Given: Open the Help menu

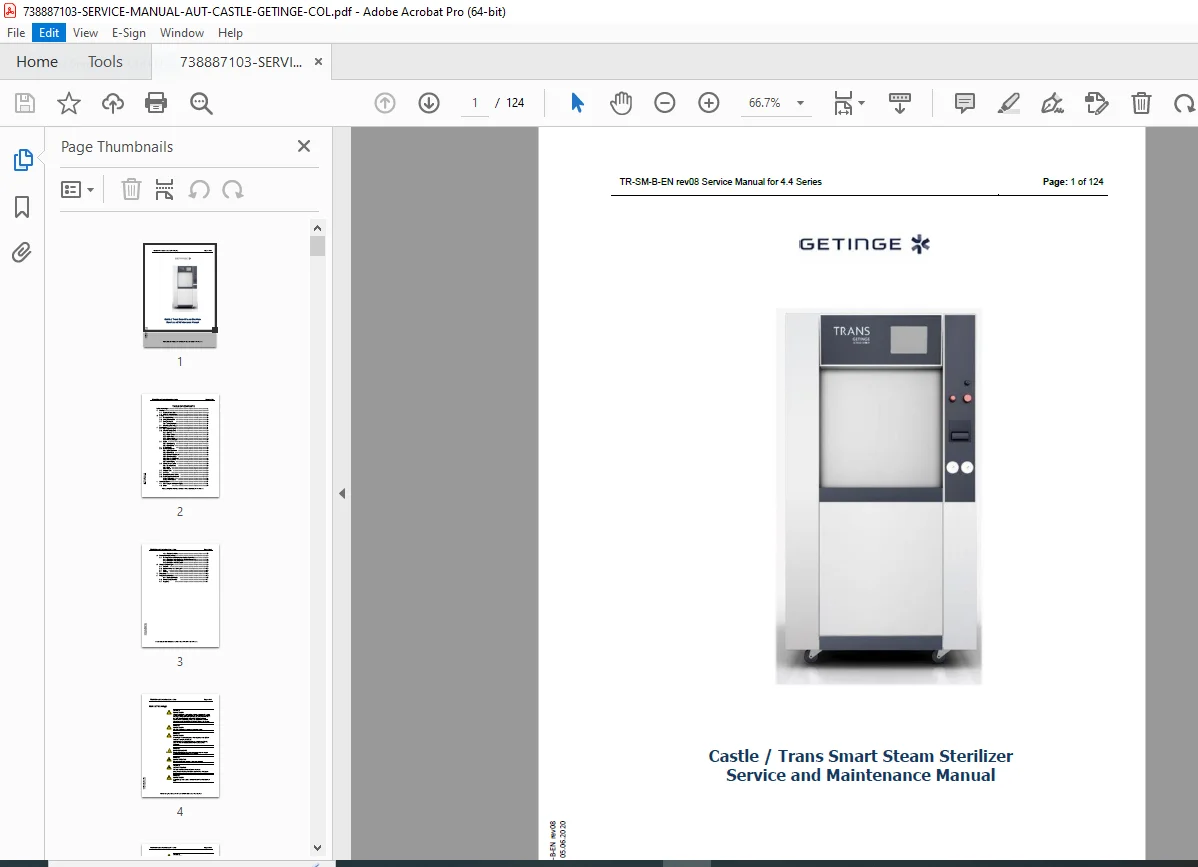Looking at the screenshot, I should (230, 33).
